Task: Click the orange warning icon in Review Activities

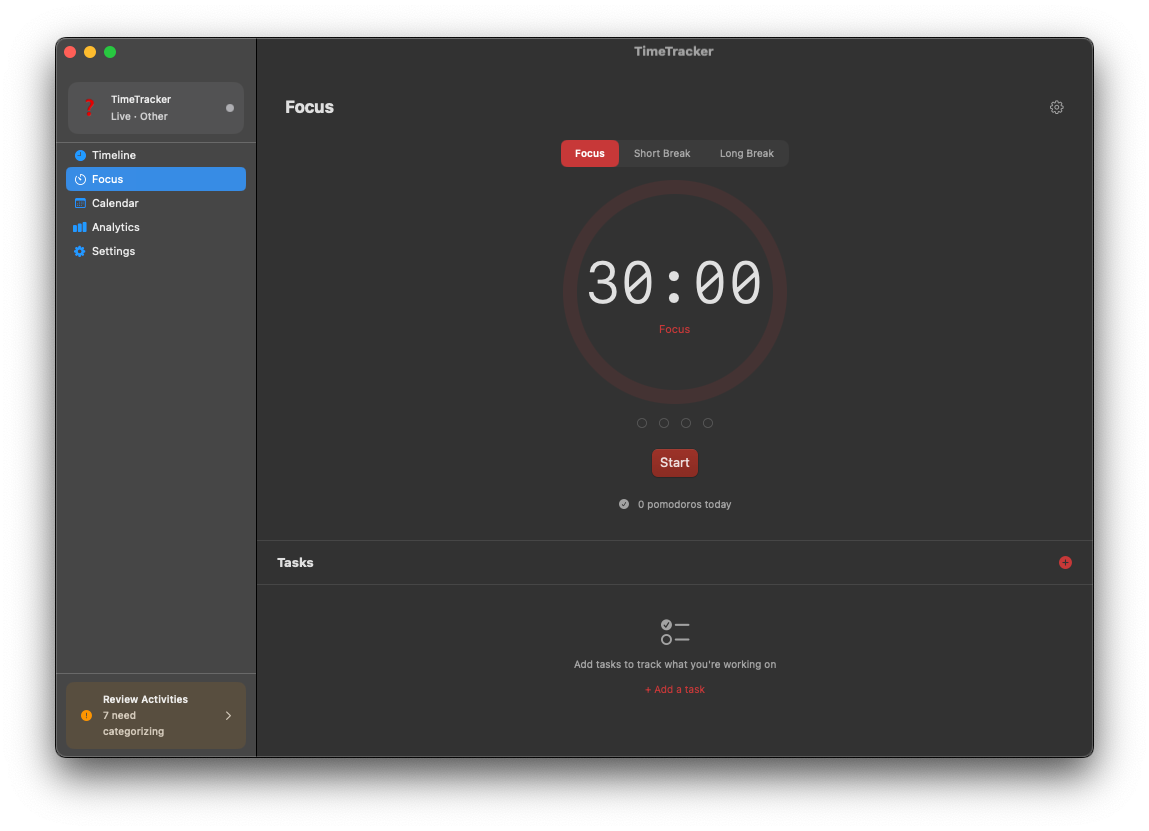Action: (86, 715)
